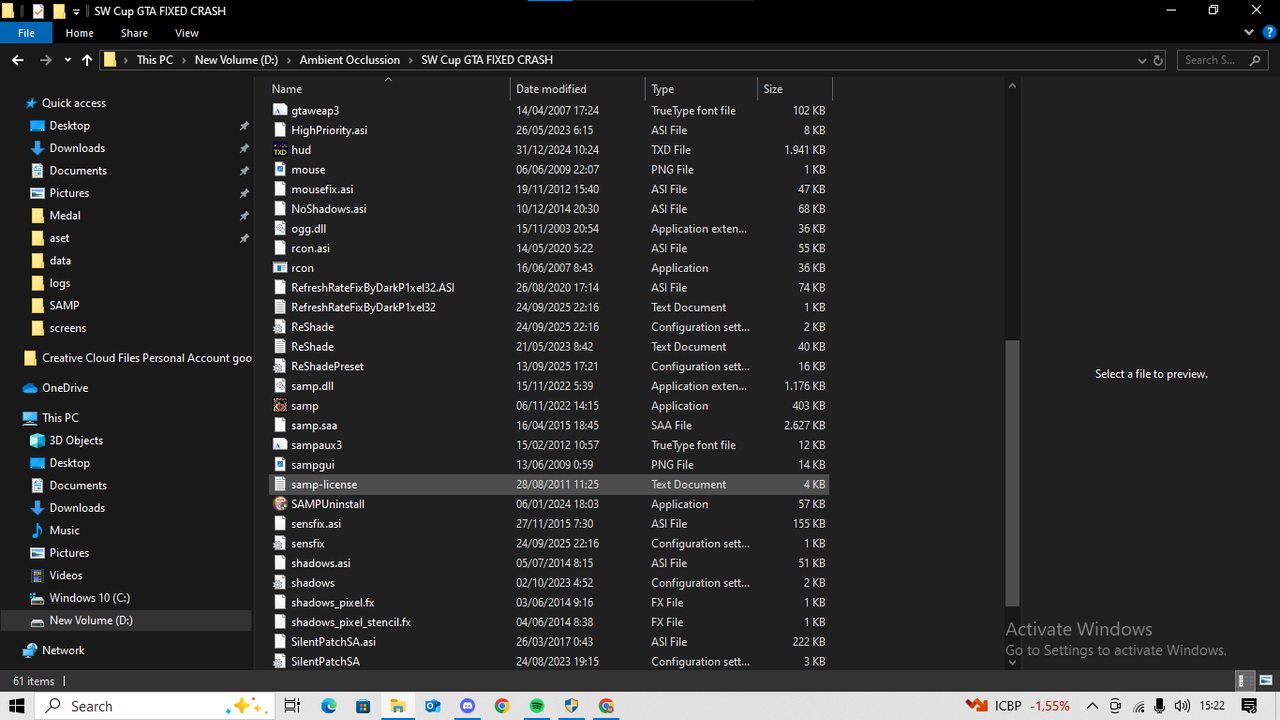The width and height of the screenshot is (1280, 720).
Task: Select shadows_pixel_stencil.fx file
Action: [350, 622]
